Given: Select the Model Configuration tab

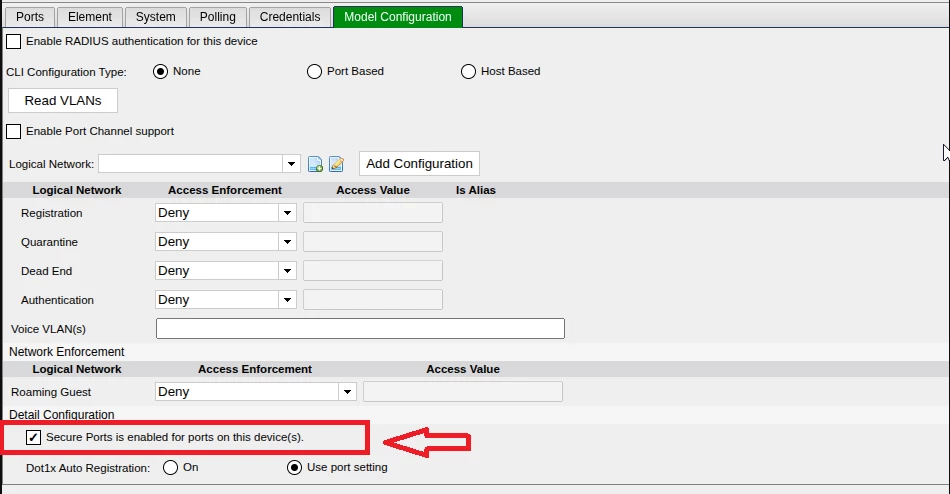Looking at the screenshot, I should click(x=397, y=17).
